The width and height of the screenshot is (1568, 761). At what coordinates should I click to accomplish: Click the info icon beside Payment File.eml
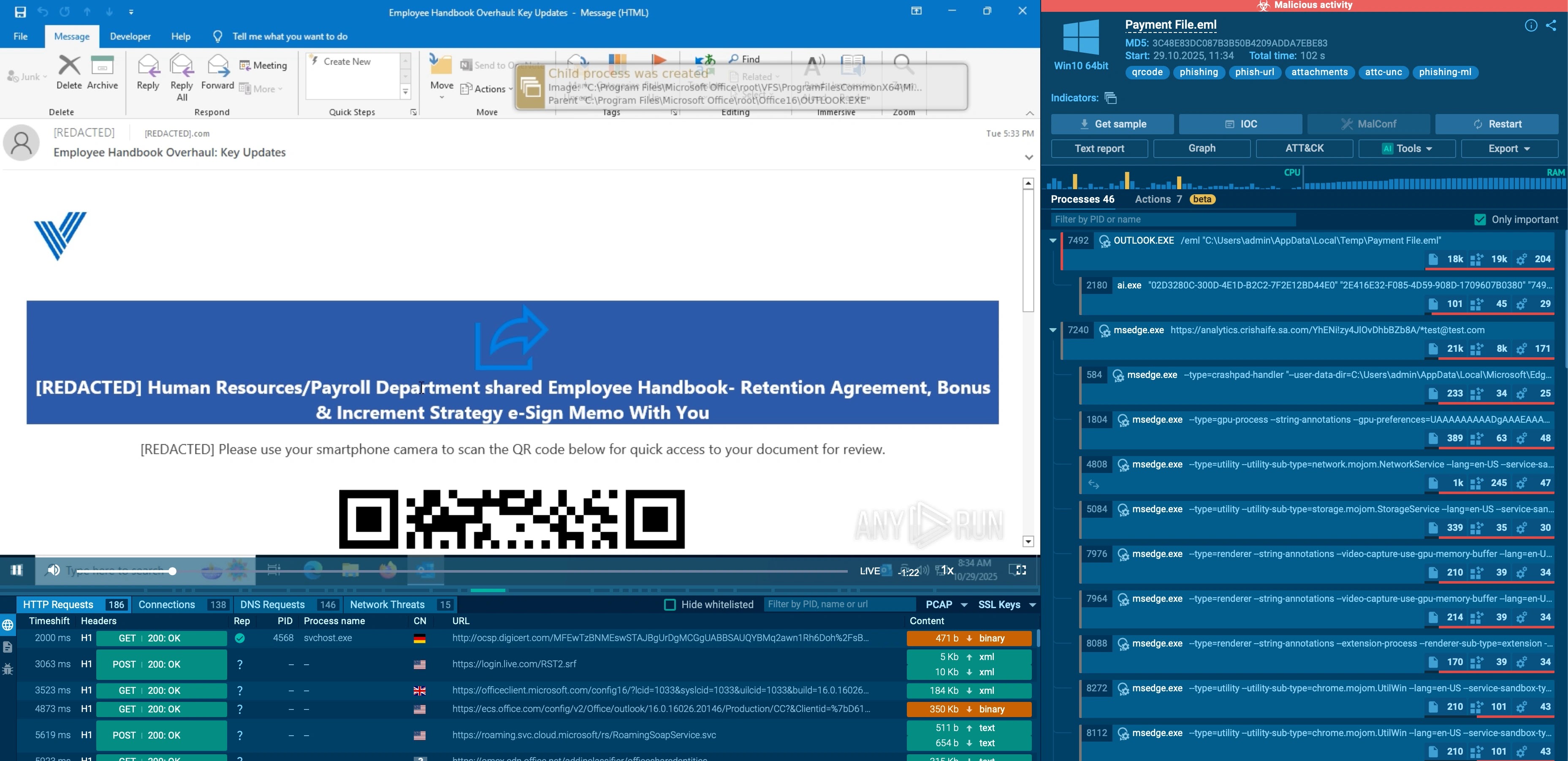point(1531,25)
